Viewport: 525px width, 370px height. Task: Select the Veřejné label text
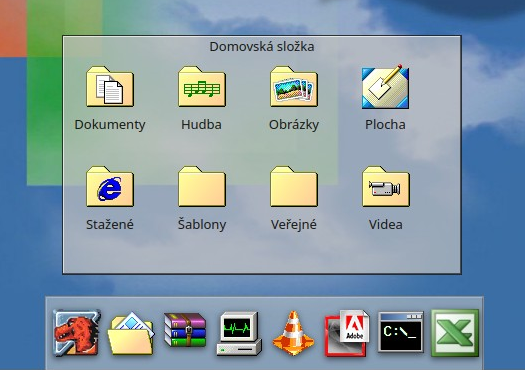pyautogui.click(x=294, y=224)
